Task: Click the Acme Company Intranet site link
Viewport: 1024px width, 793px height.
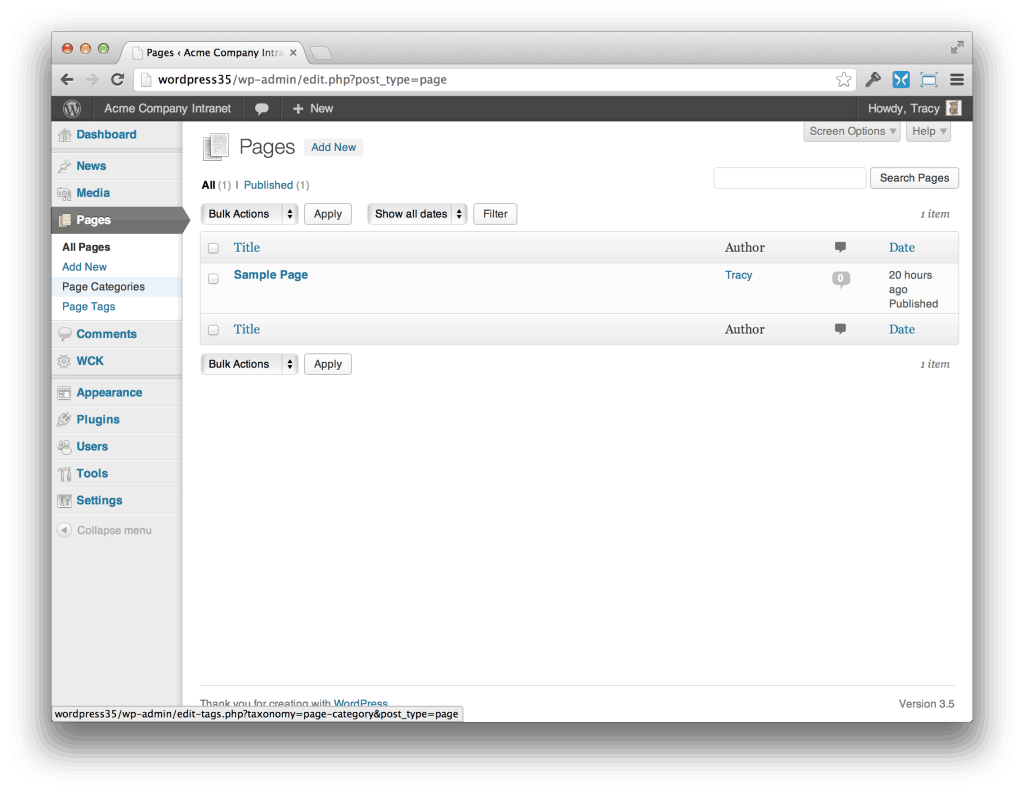Action: tap(167, 108)
